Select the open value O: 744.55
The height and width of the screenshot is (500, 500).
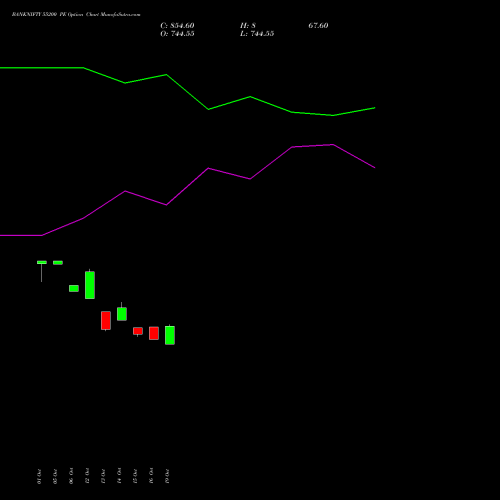click(177, 34)
